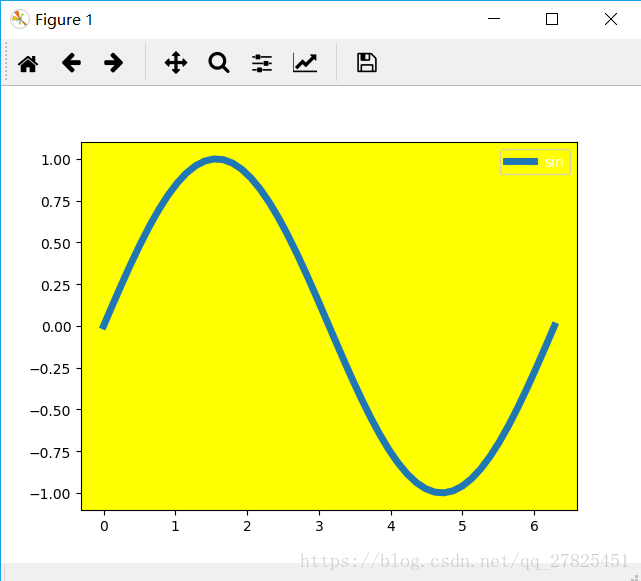The image size is (641, 581).
Task: Click the y-axis tick label 1.00
Action: pos(56,160)
